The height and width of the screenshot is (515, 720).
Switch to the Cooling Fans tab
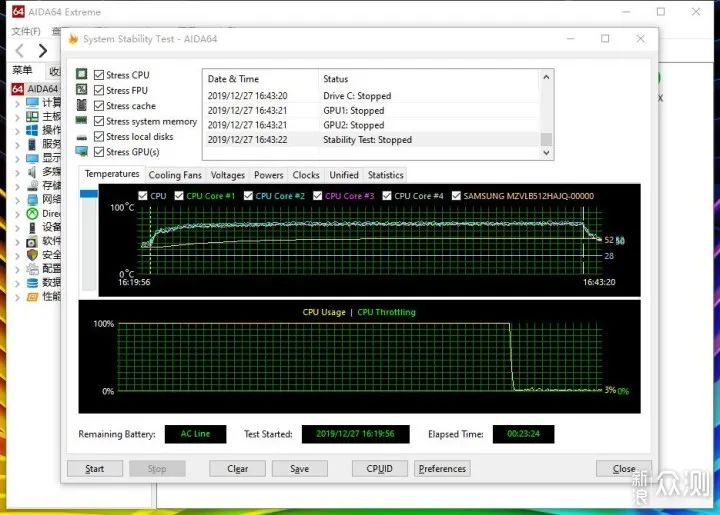point(175,175)
